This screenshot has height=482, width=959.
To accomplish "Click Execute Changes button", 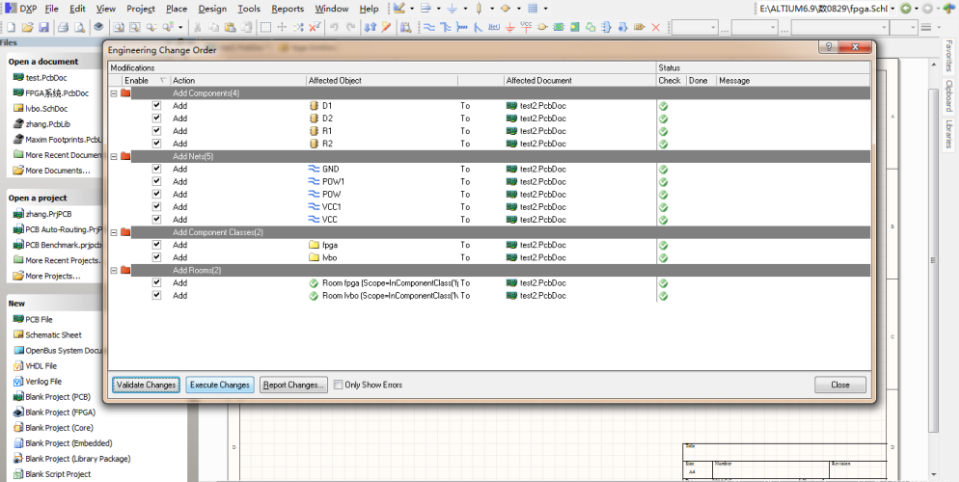I will click(220, 385).
